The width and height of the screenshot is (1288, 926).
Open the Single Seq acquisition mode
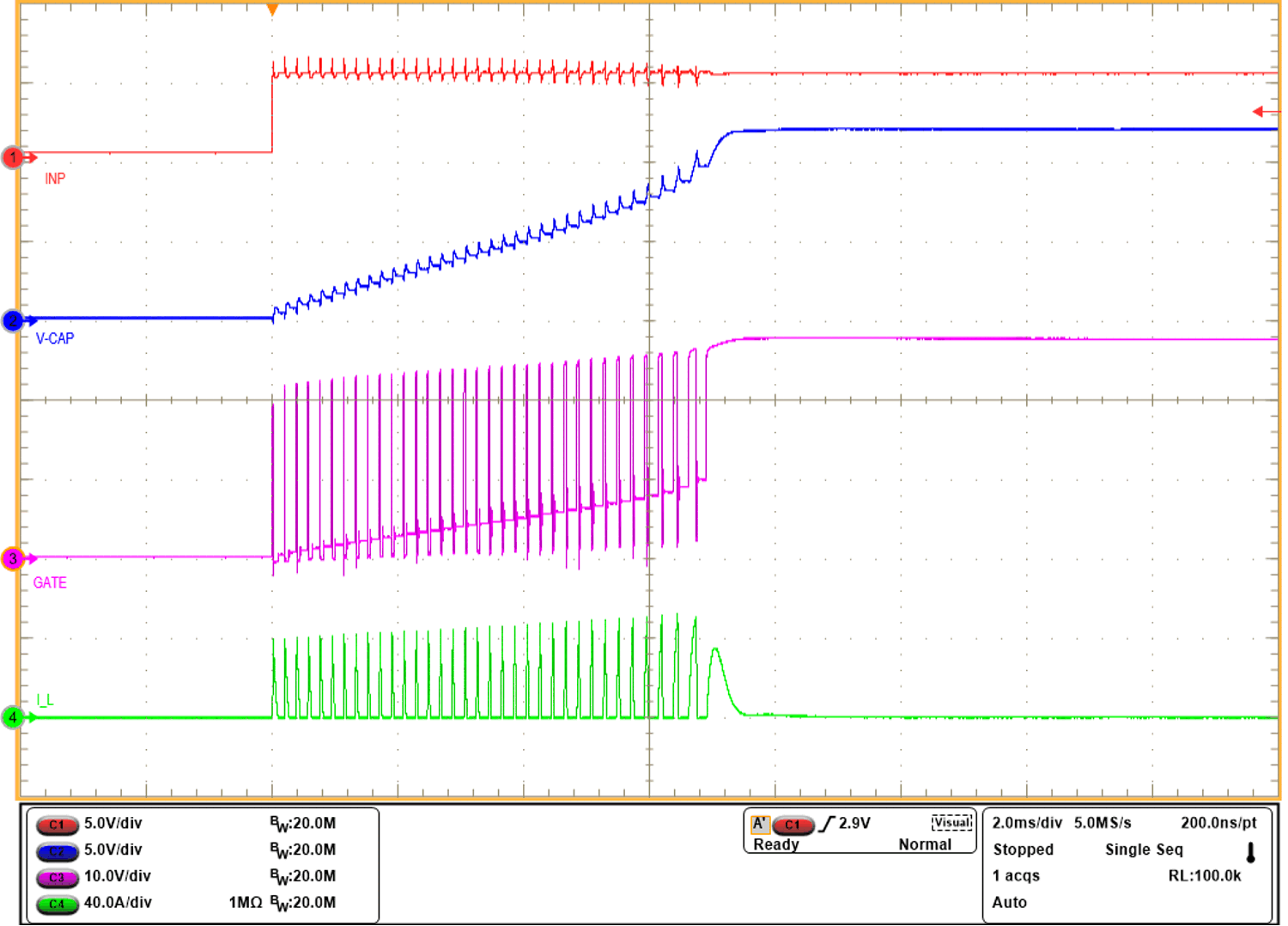[x=1144, y=850]
